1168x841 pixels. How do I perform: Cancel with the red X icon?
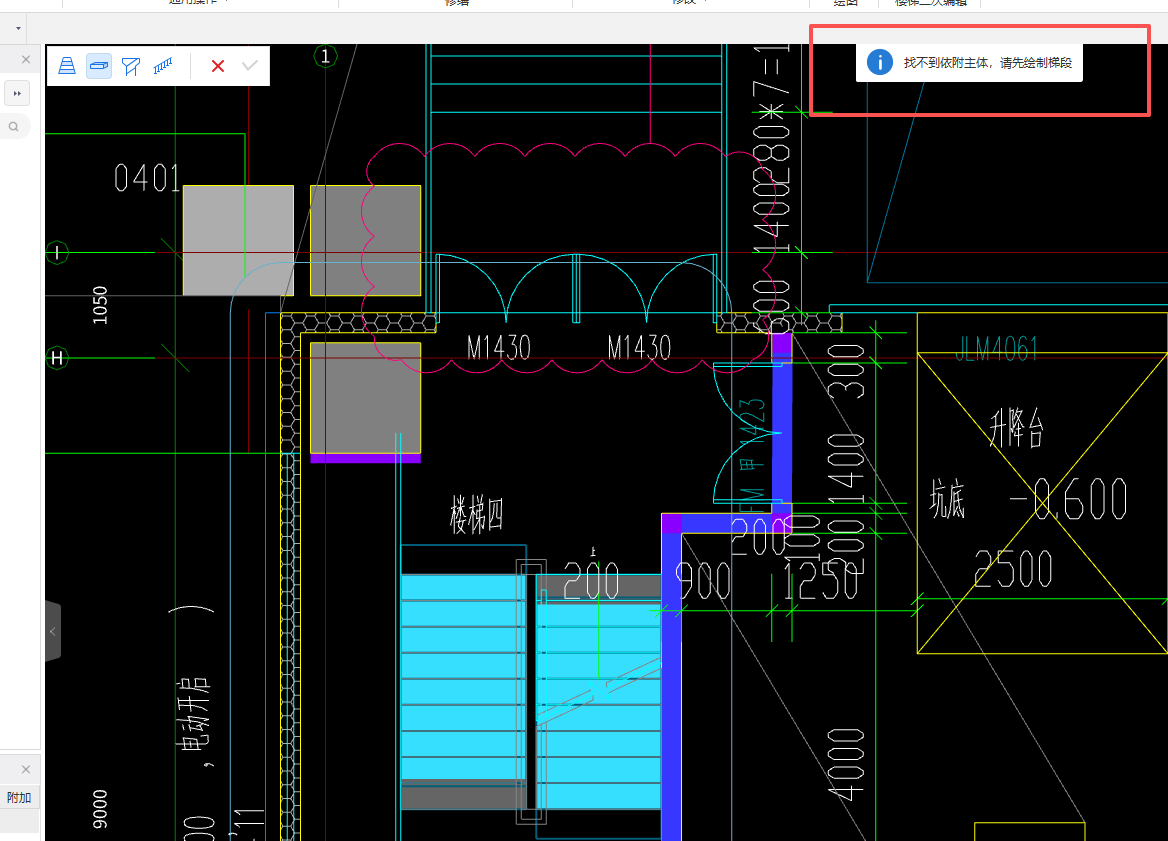(x=218, y=66)
